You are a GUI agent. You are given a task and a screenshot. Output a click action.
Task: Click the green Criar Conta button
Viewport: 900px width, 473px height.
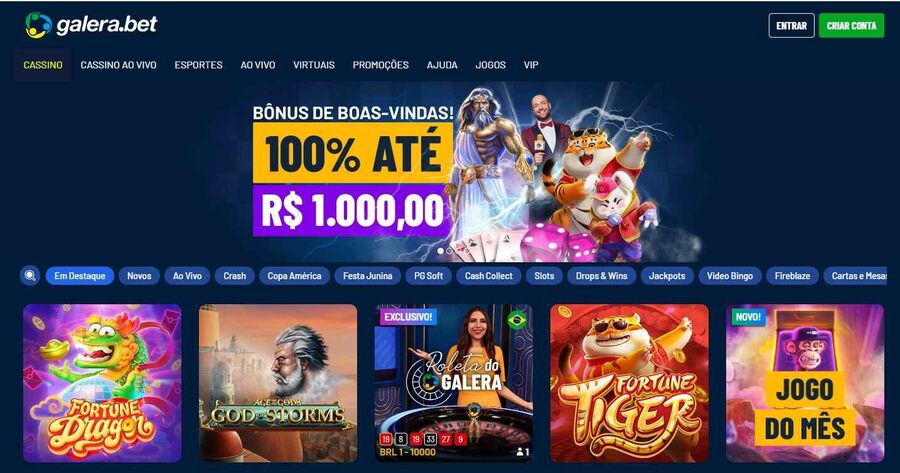tap(852, 26)
